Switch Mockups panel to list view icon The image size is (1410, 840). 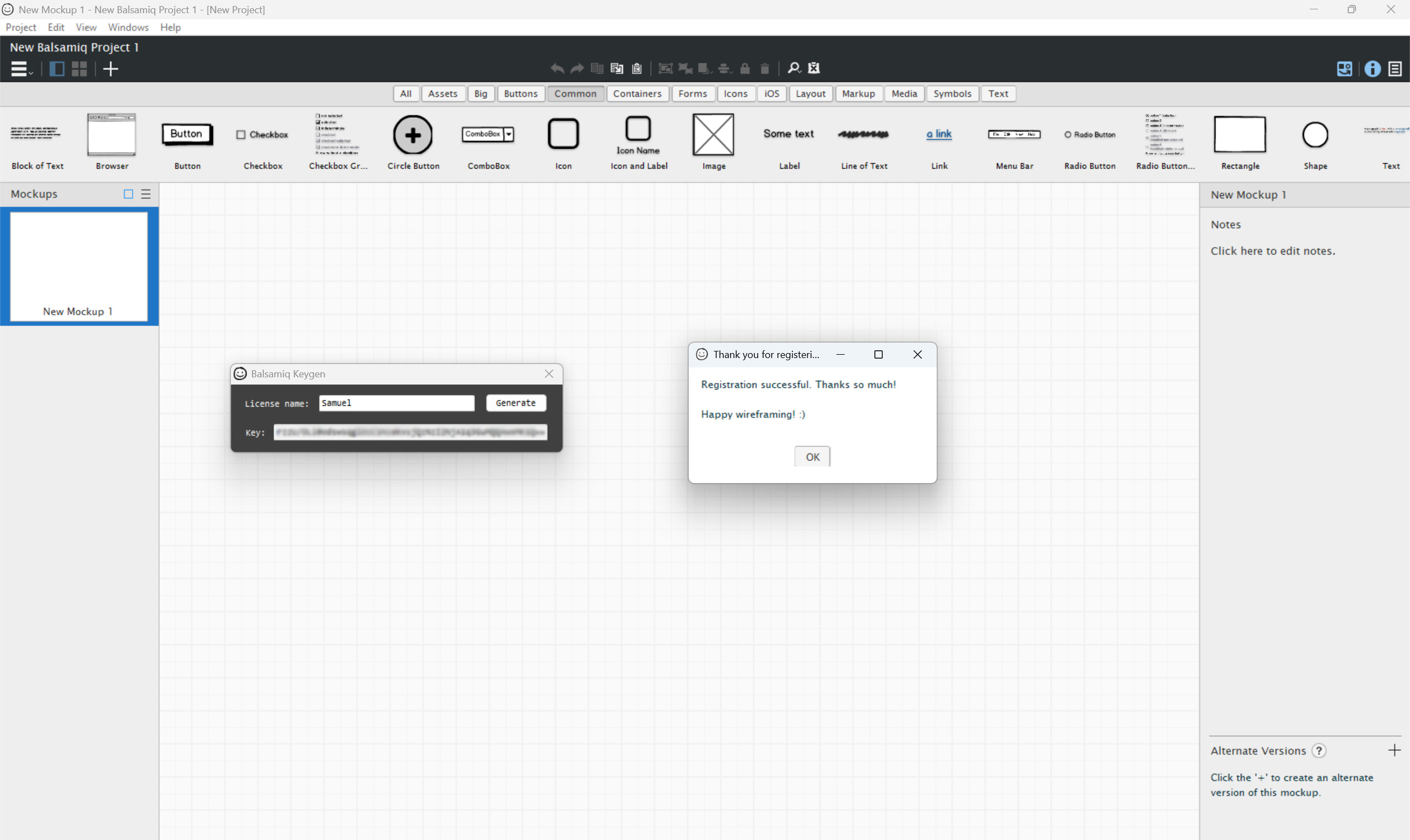146,194
